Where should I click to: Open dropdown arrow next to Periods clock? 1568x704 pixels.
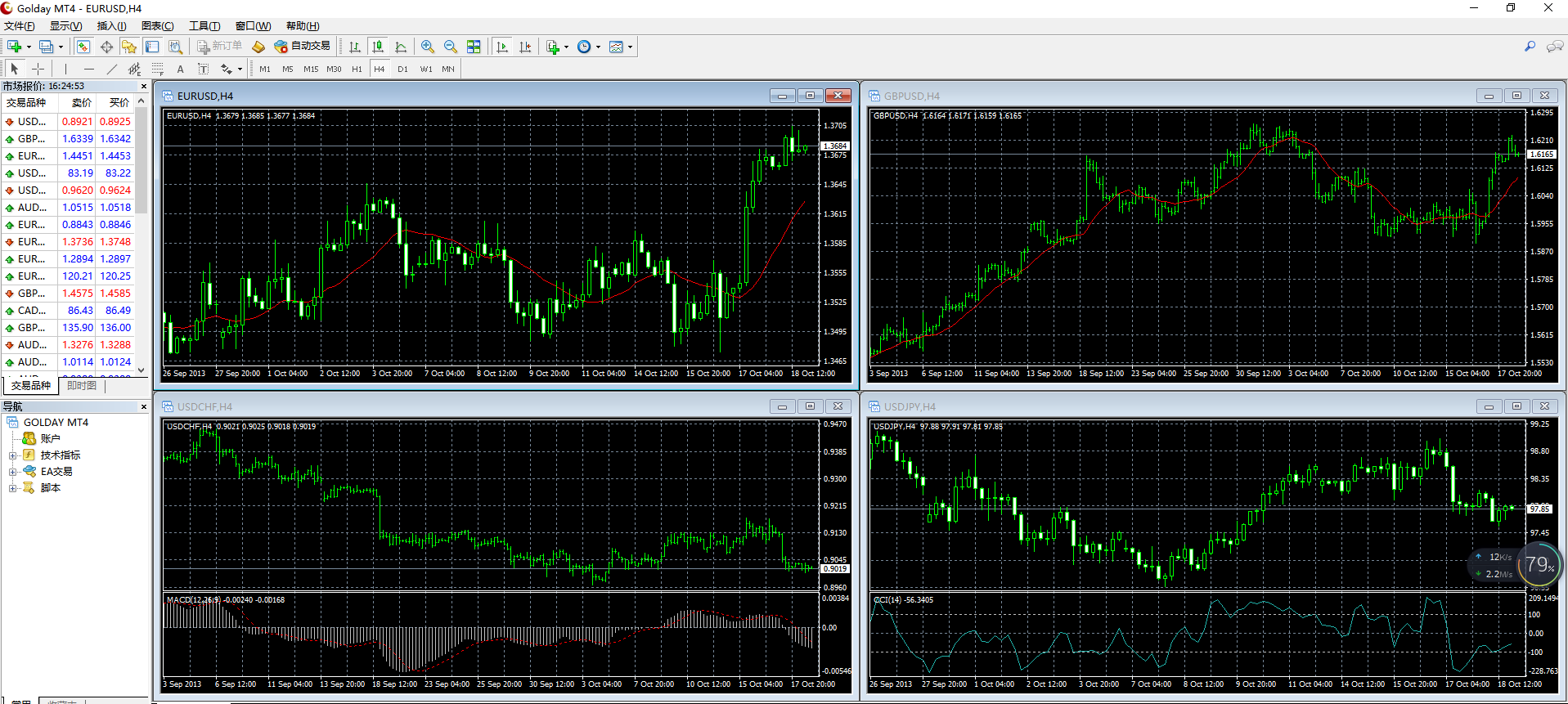point(598,47)
